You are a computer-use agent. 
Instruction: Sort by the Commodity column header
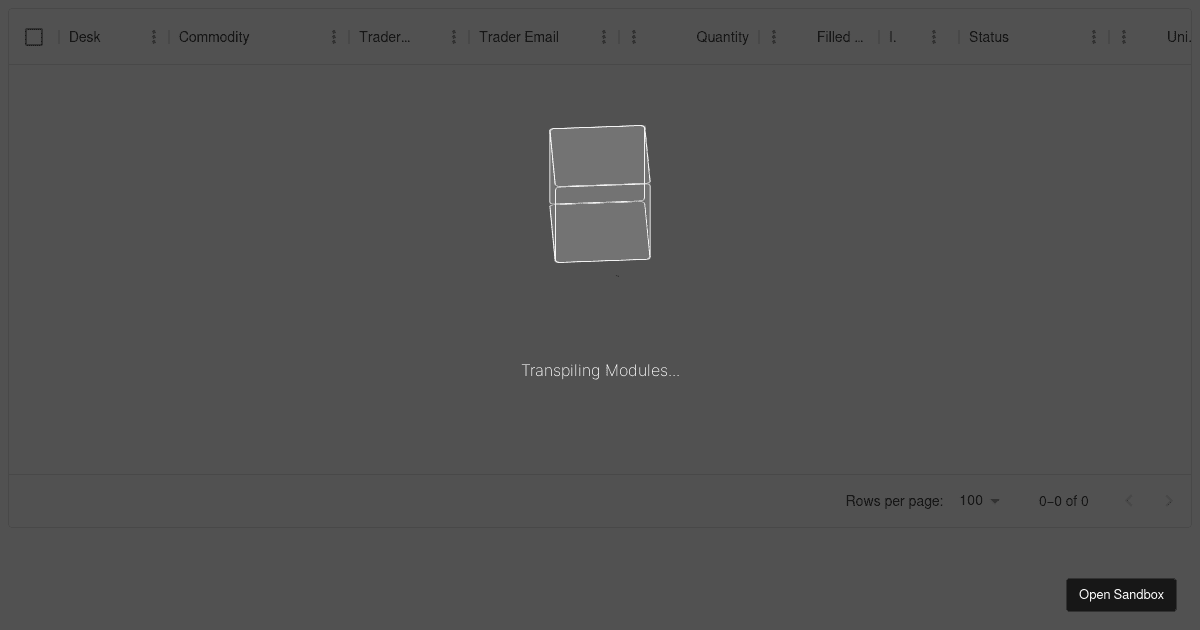[x=214, y=37]
